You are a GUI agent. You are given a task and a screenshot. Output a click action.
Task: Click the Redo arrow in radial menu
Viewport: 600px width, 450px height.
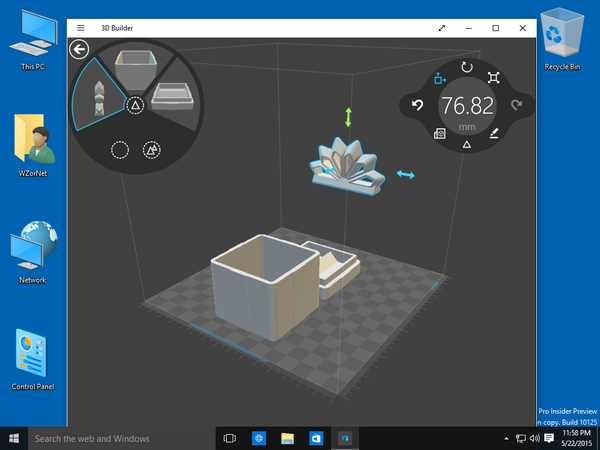click(517, 104)
